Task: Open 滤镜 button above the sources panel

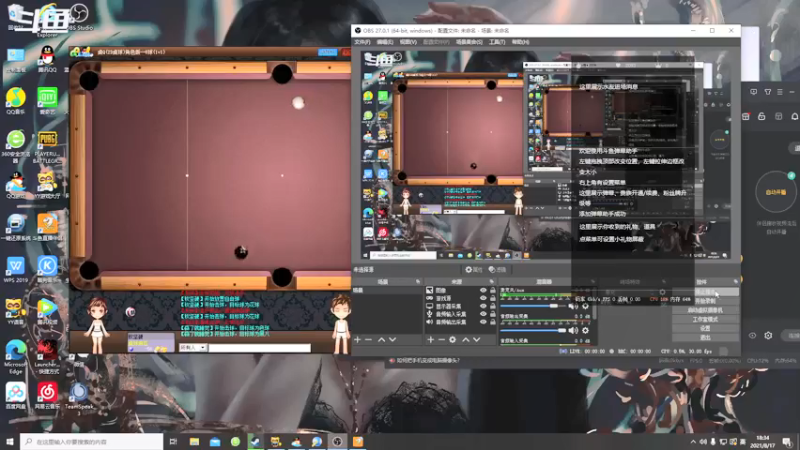Action: click(497, 269)
